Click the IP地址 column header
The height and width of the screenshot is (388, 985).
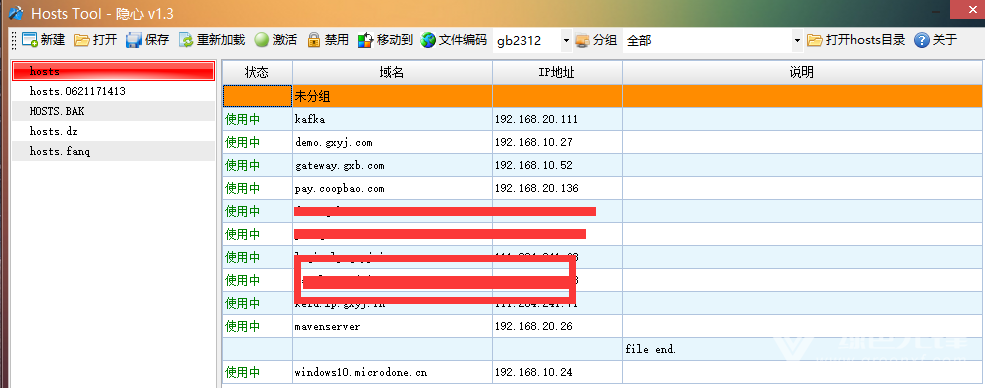[557, 73]
